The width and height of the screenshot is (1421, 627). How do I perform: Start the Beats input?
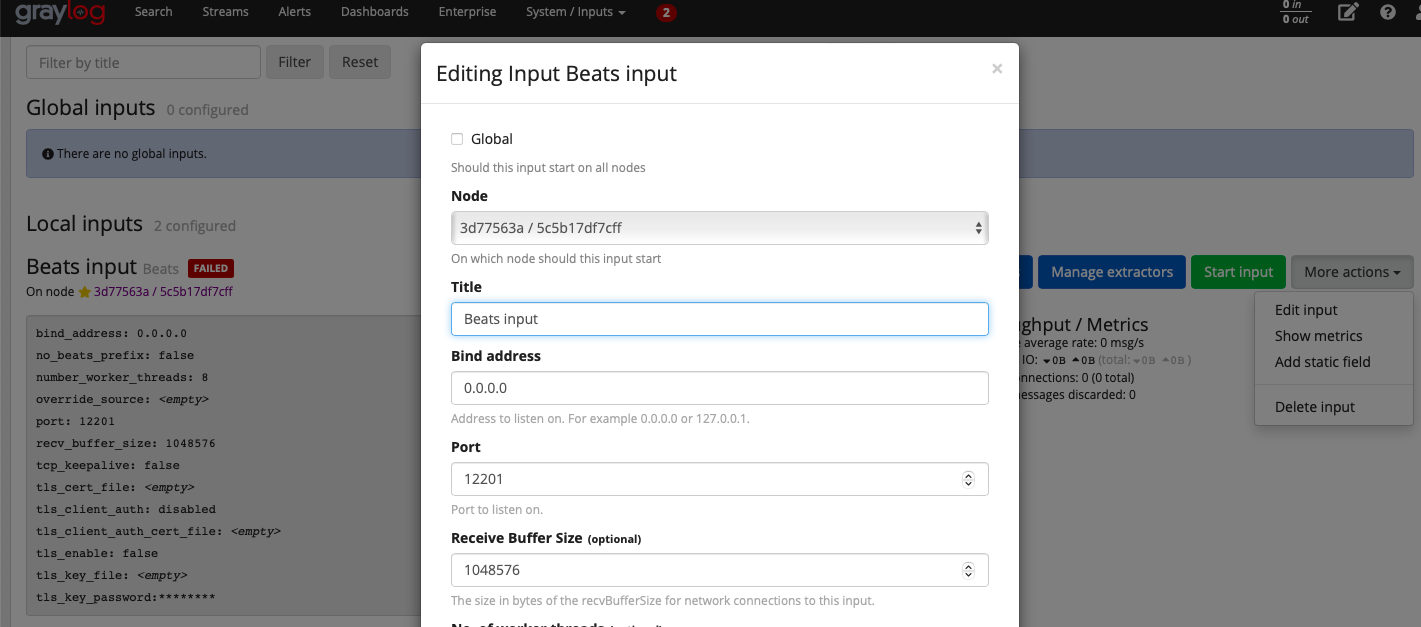[x=1238, y=271]
